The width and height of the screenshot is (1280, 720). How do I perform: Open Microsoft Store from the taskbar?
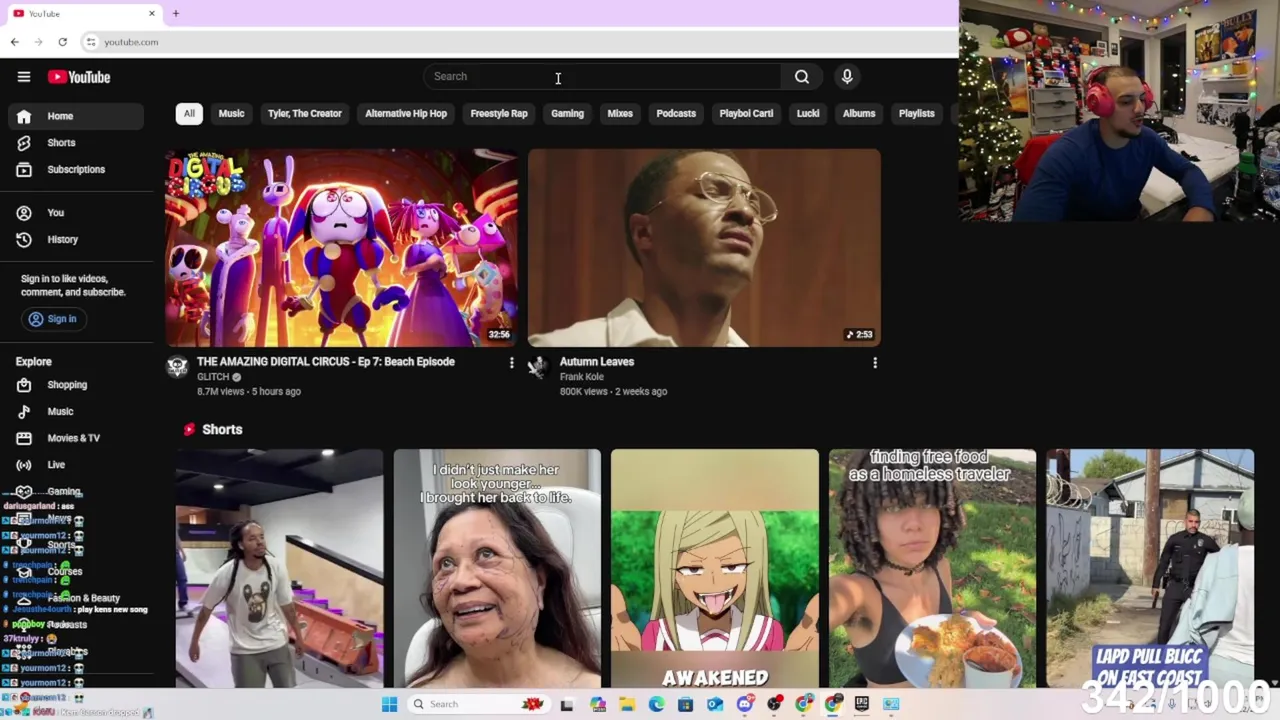[685, 704]
